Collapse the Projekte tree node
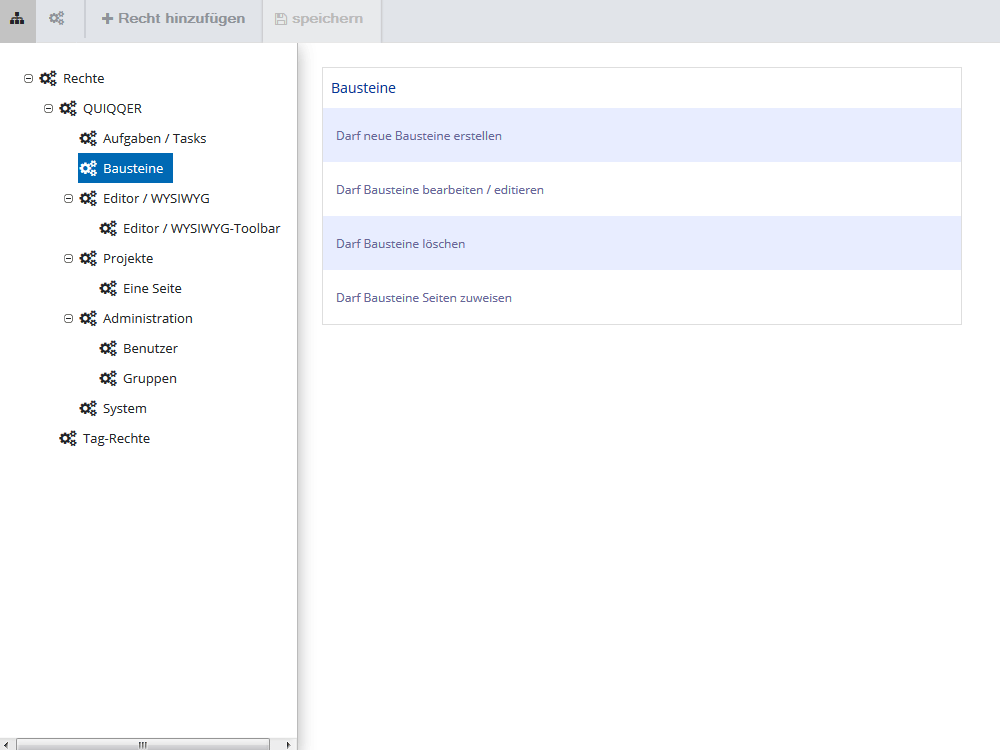The height and width of the screenshot is (750, 1000). pyautogui.click(x=68, y=258)
